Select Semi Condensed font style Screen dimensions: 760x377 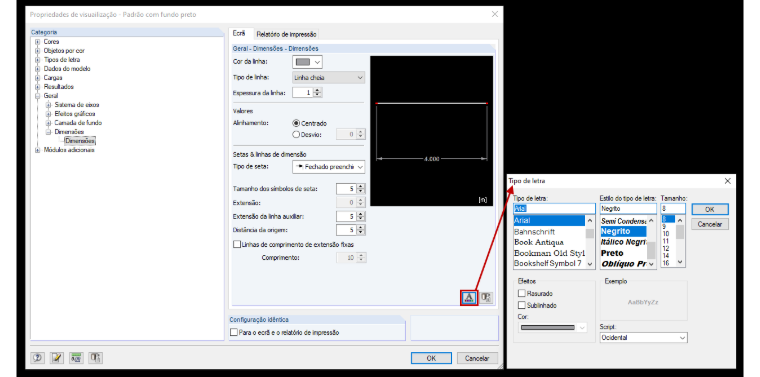[x=623, y=220]
